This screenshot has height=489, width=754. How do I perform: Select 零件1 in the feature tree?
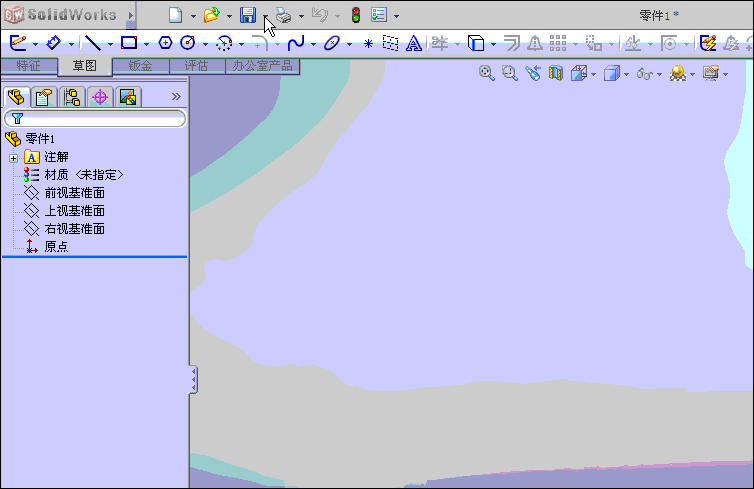click(x=40, y=139)
